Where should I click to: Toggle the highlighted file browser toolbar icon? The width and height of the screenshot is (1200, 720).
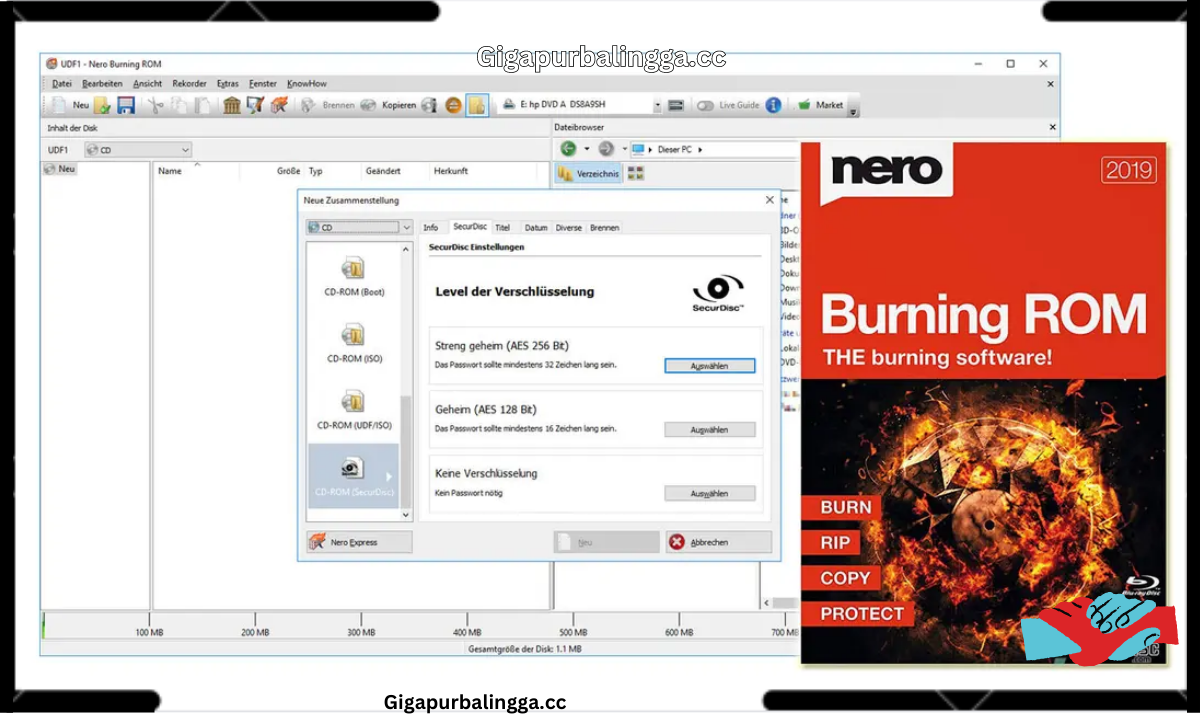[x=477, y=105]
